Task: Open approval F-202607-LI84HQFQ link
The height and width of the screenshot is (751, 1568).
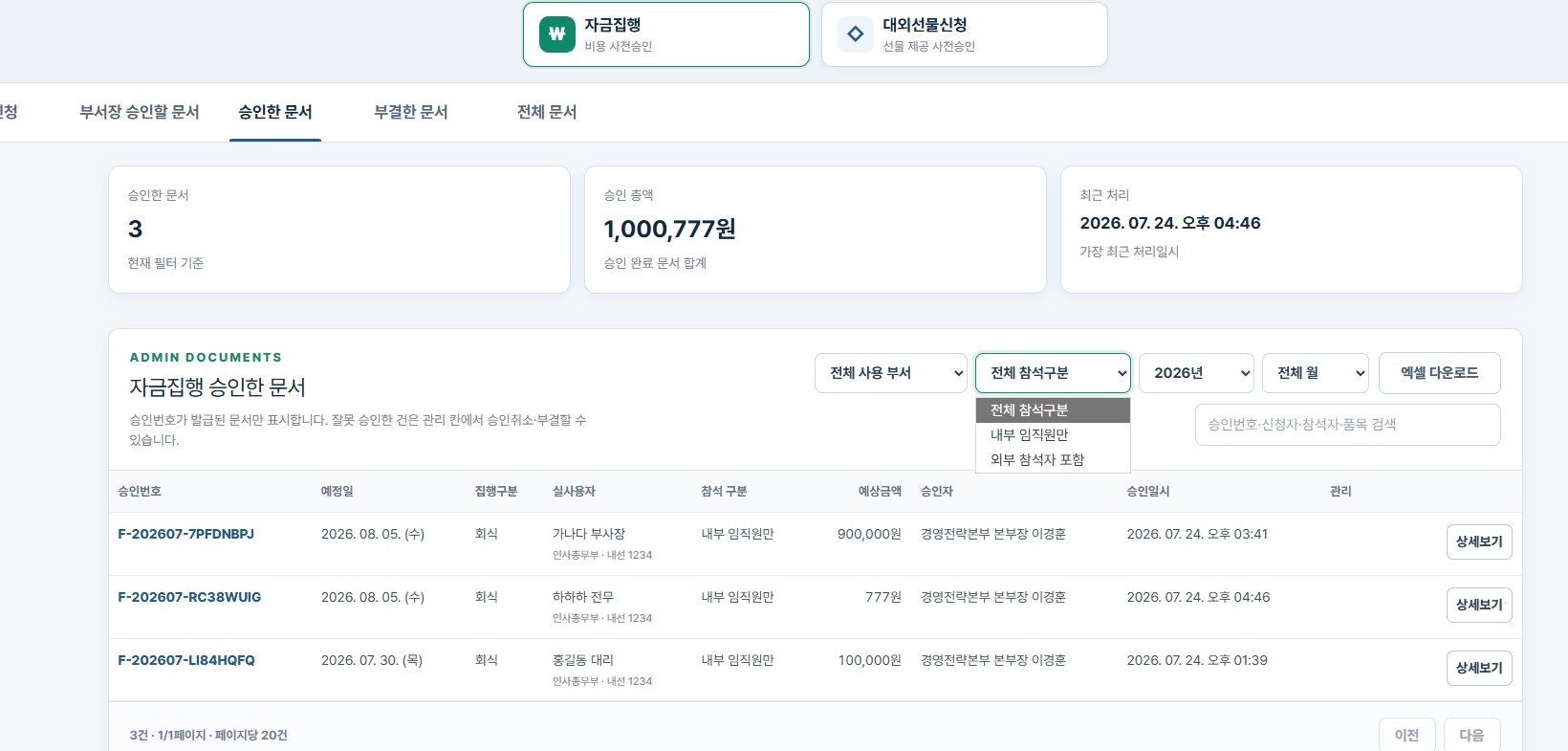Action: 186,660
